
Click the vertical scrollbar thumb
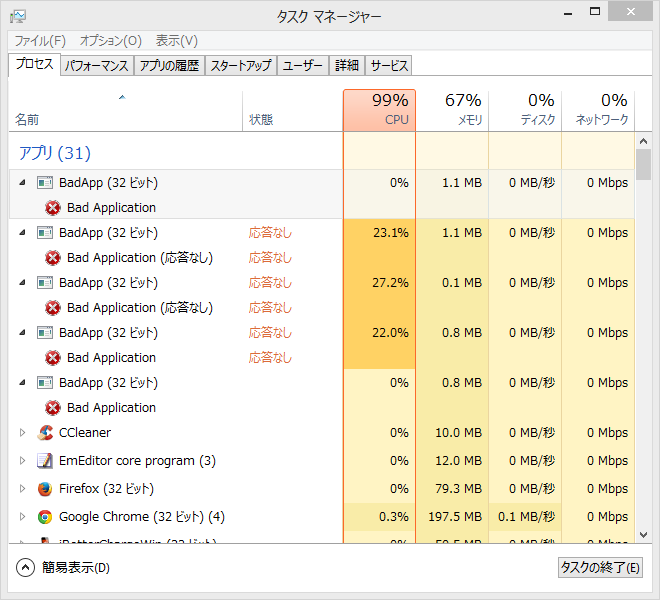click(643, 164)
